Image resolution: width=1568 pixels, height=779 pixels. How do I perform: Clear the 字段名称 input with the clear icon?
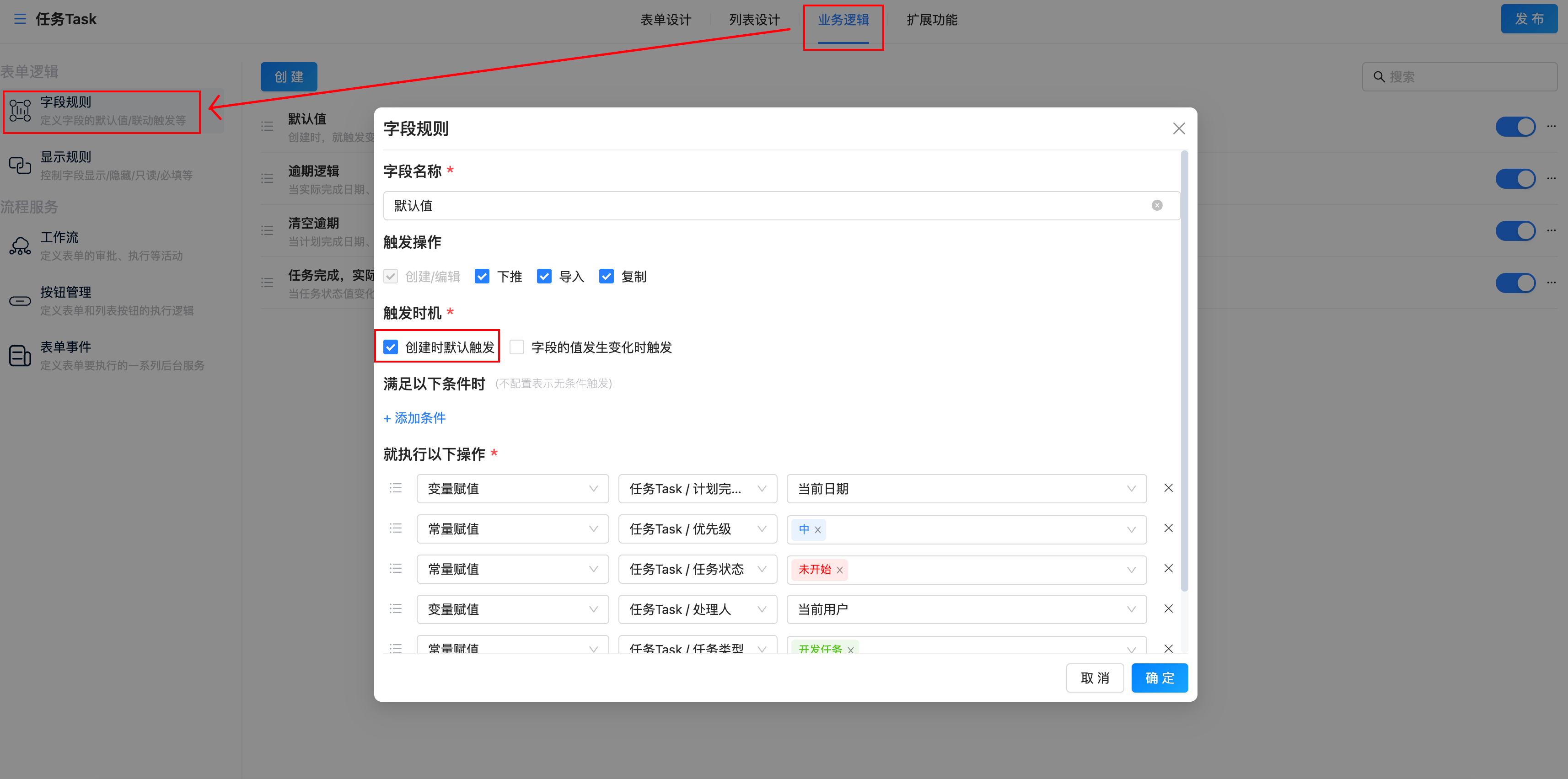point(1156,206)
